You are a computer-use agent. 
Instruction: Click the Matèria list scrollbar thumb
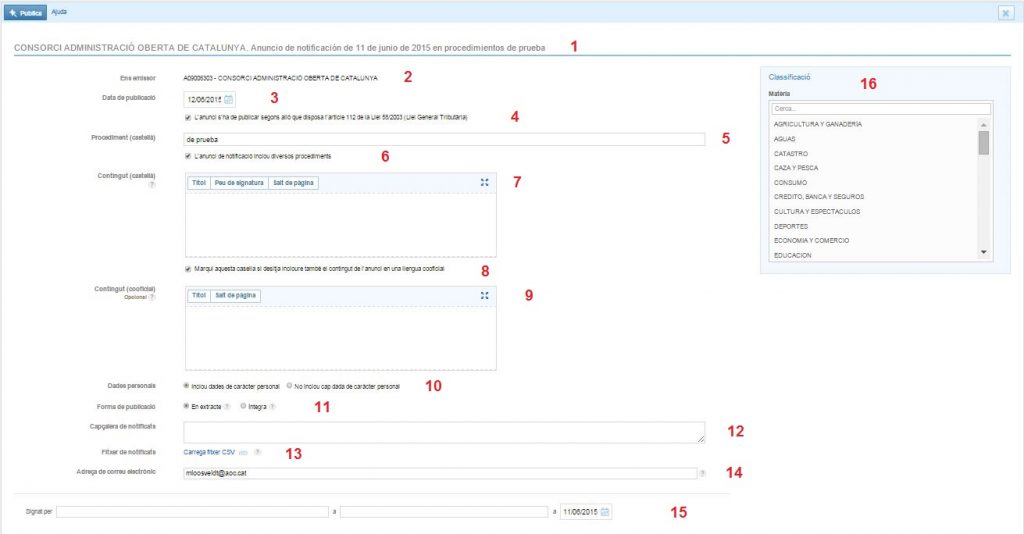984,142
